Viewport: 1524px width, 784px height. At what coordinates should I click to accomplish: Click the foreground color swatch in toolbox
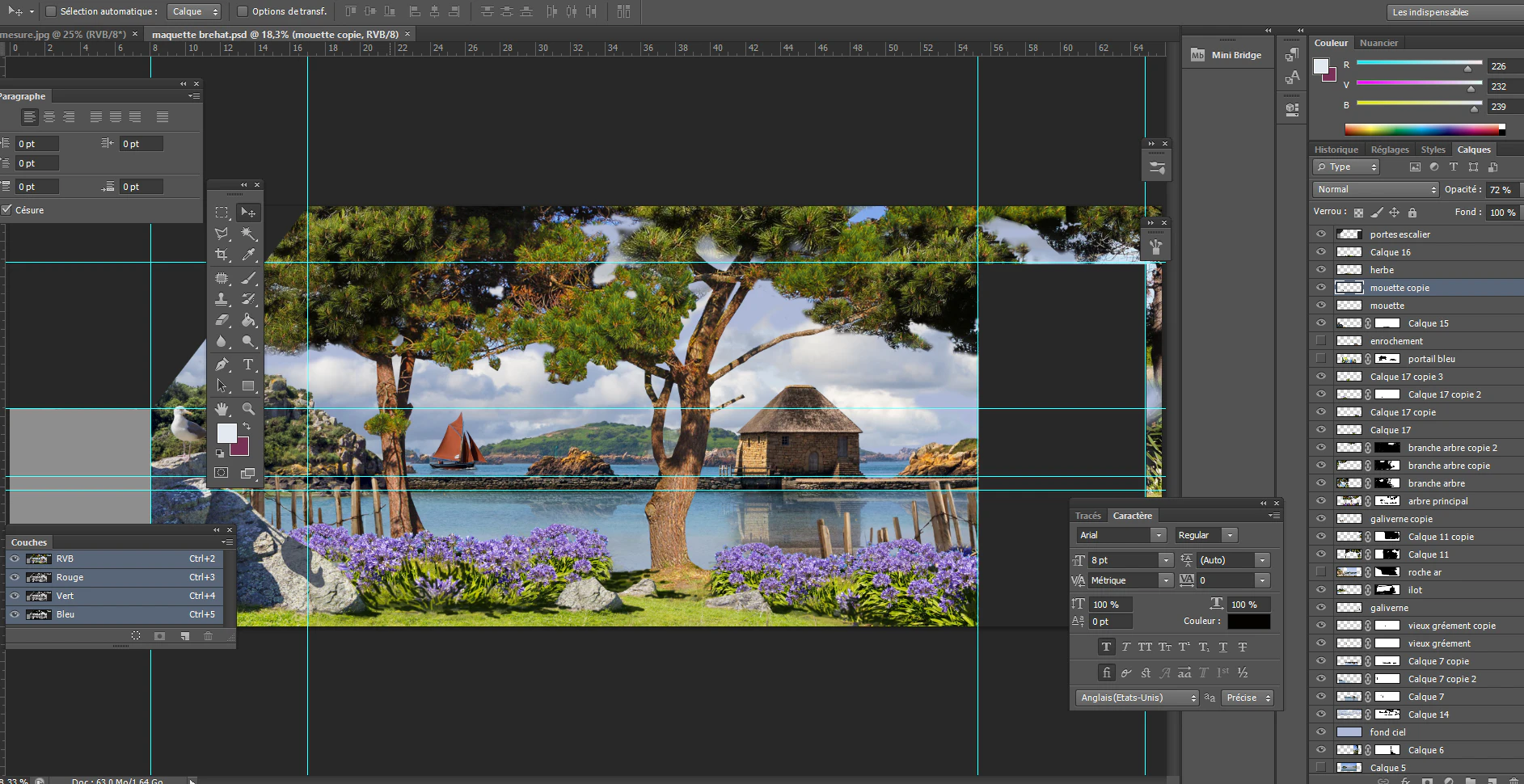click(x=226, y=432)
